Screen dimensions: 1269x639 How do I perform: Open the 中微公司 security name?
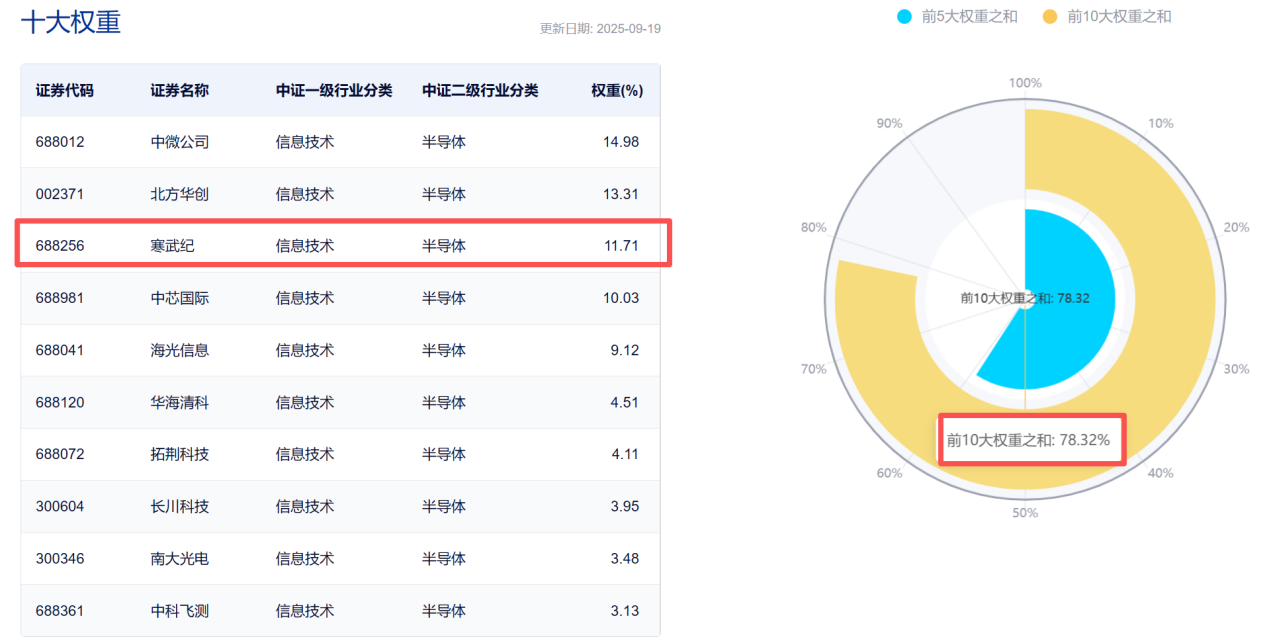click(180, 142)
